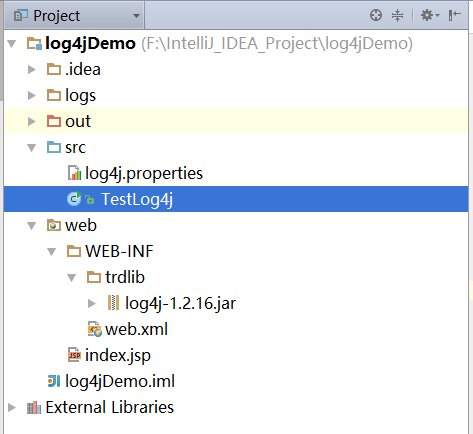Collapse the WEB-INF folder
The width and height of the screenshot is (473, 434).
coord(52,252)
